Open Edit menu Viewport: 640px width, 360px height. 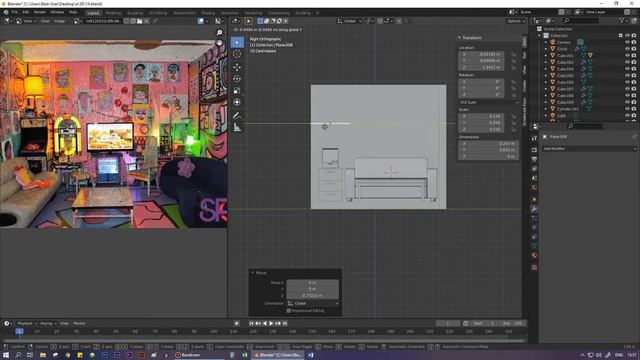click(26, 12)
